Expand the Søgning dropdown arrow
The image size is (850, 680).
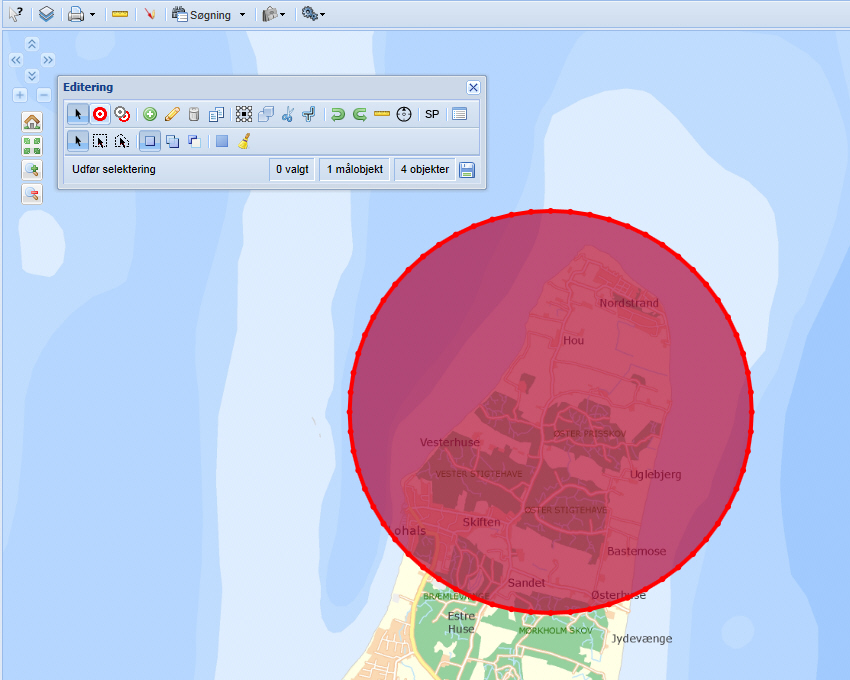point(242,15)
